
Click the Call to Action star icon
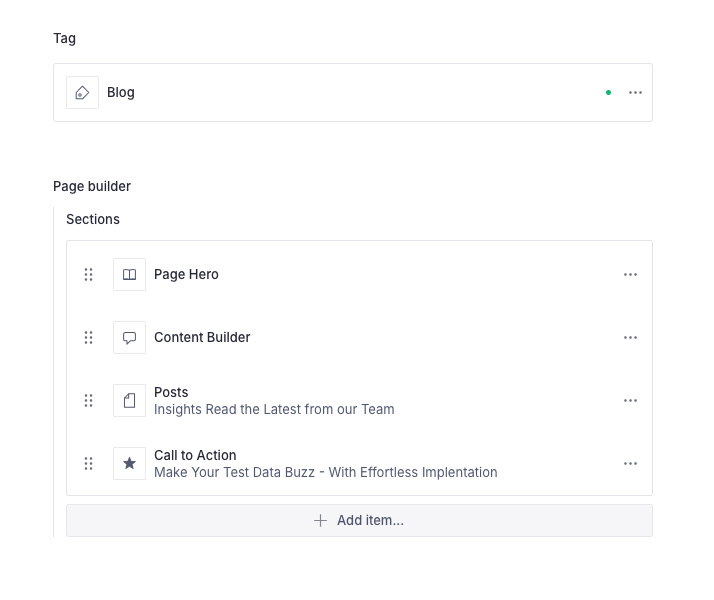pyautogui.click(x=129, y=463)
